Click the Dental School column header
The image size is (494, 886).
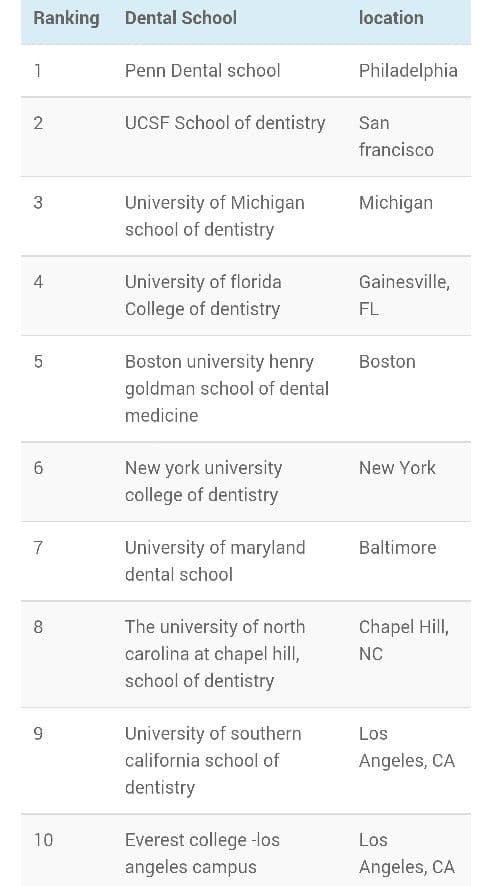181,18
